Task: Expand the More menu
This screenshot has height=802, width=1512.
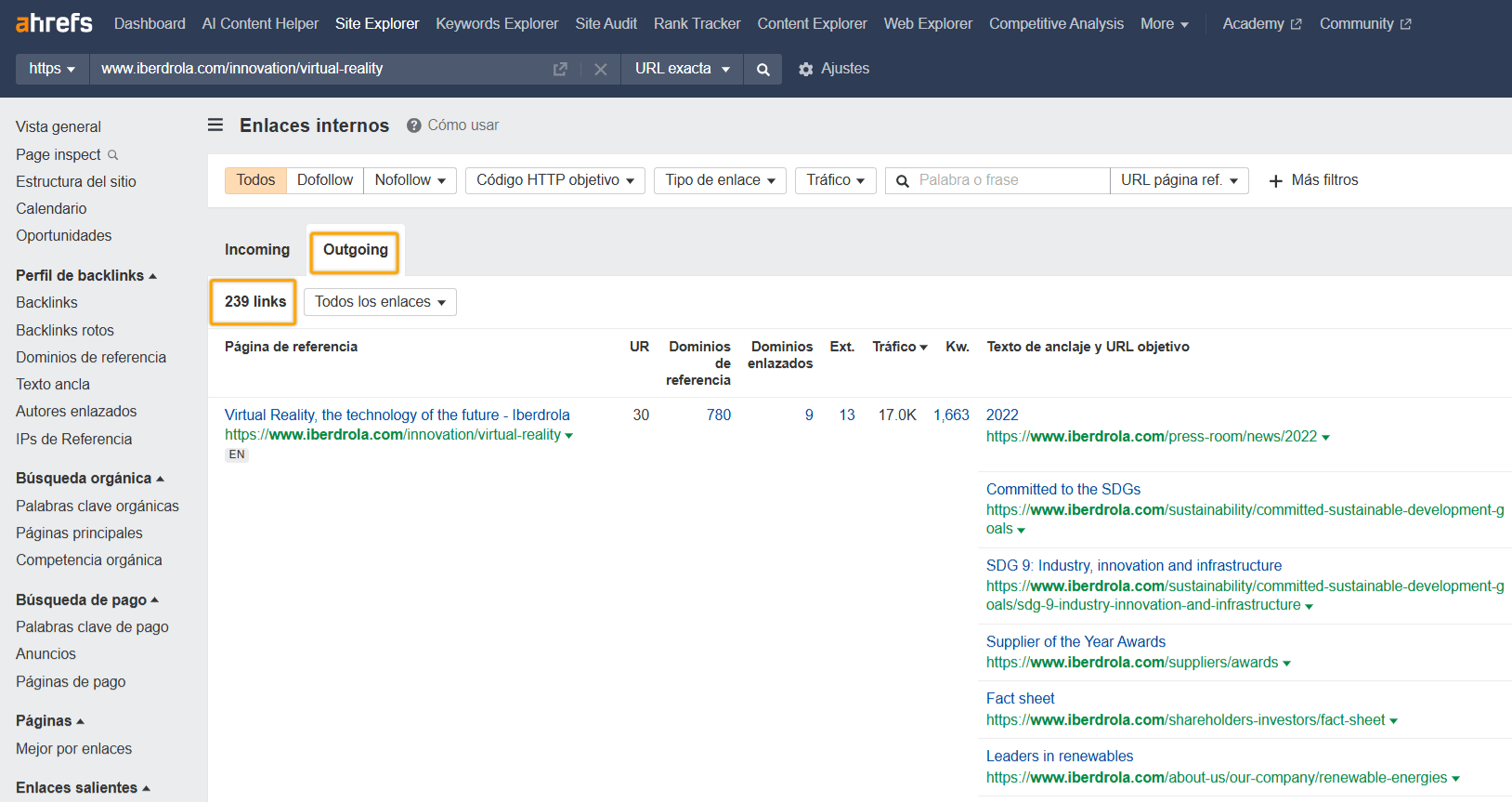Action: 1165,24
